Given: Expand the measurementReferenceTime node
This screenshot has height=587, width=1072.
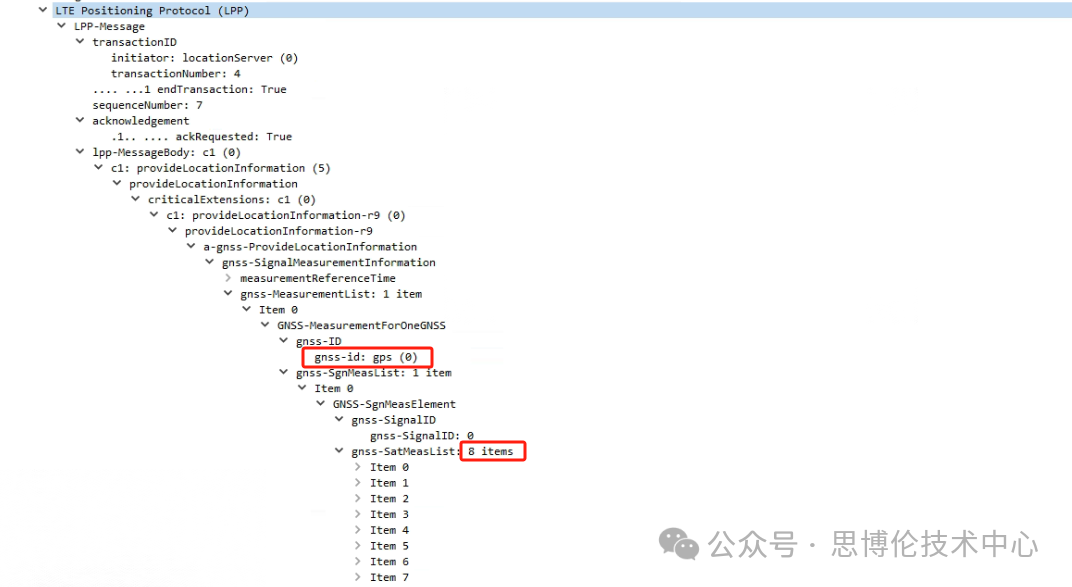Looking at the screenshot, I should (228, 278).
